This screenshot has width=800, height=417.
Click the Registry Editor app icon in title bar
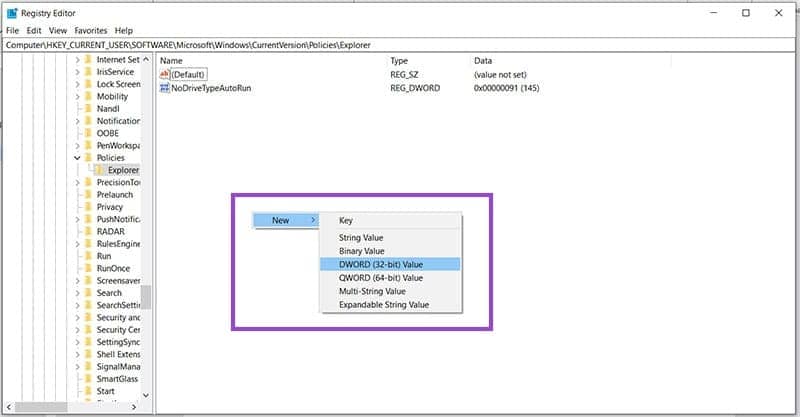12,13
